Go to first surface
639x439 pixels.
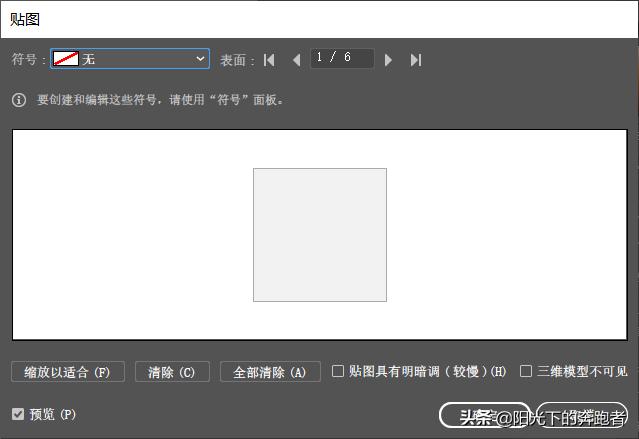pyautogui.click(x=269, y=60)
